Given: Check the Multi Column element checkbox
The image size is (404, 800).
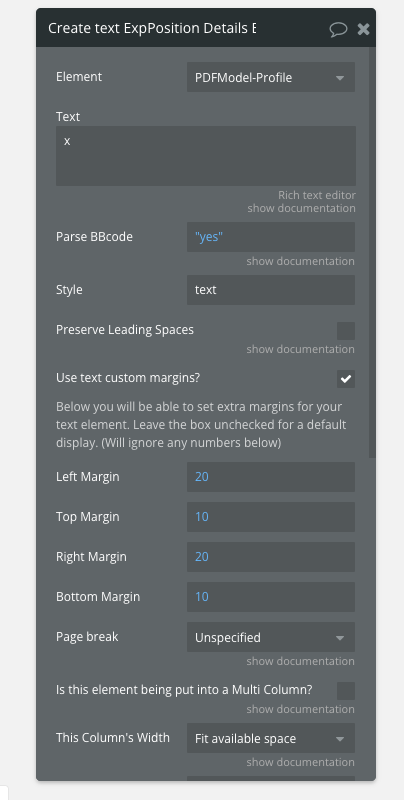Looking at the screenshot, I should [x=346, y=691].
